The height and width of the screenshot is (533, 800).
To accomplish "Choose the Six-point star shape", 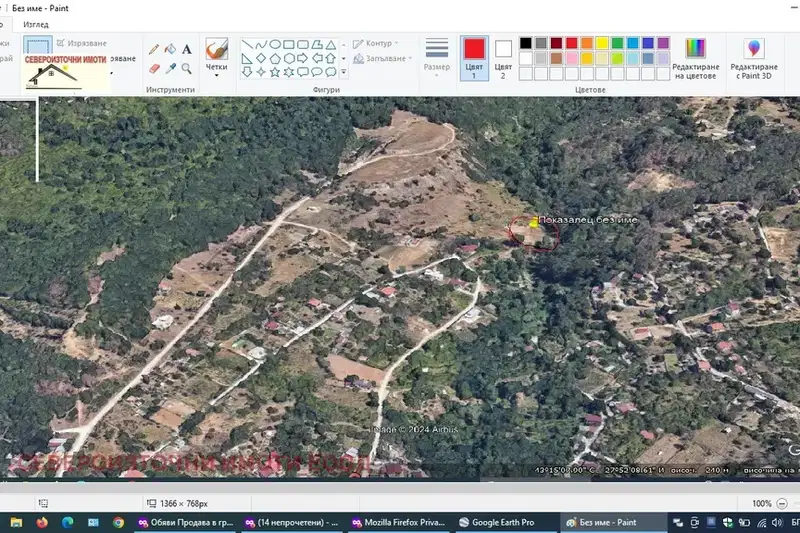I will pos(289,72).
